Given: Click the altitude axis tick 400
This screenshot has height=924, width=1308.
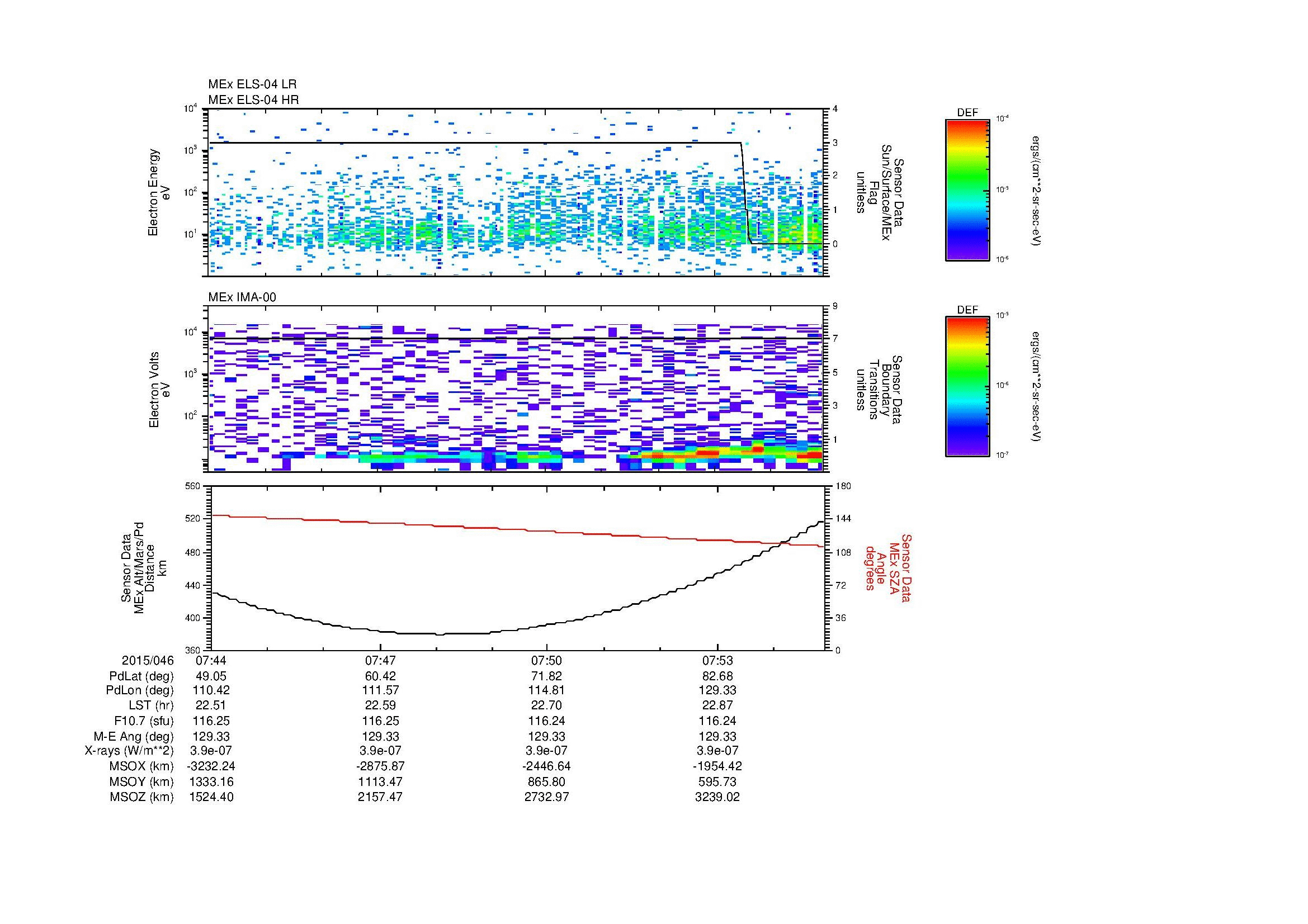Looking at the screenshot, I should coord(193,618).
